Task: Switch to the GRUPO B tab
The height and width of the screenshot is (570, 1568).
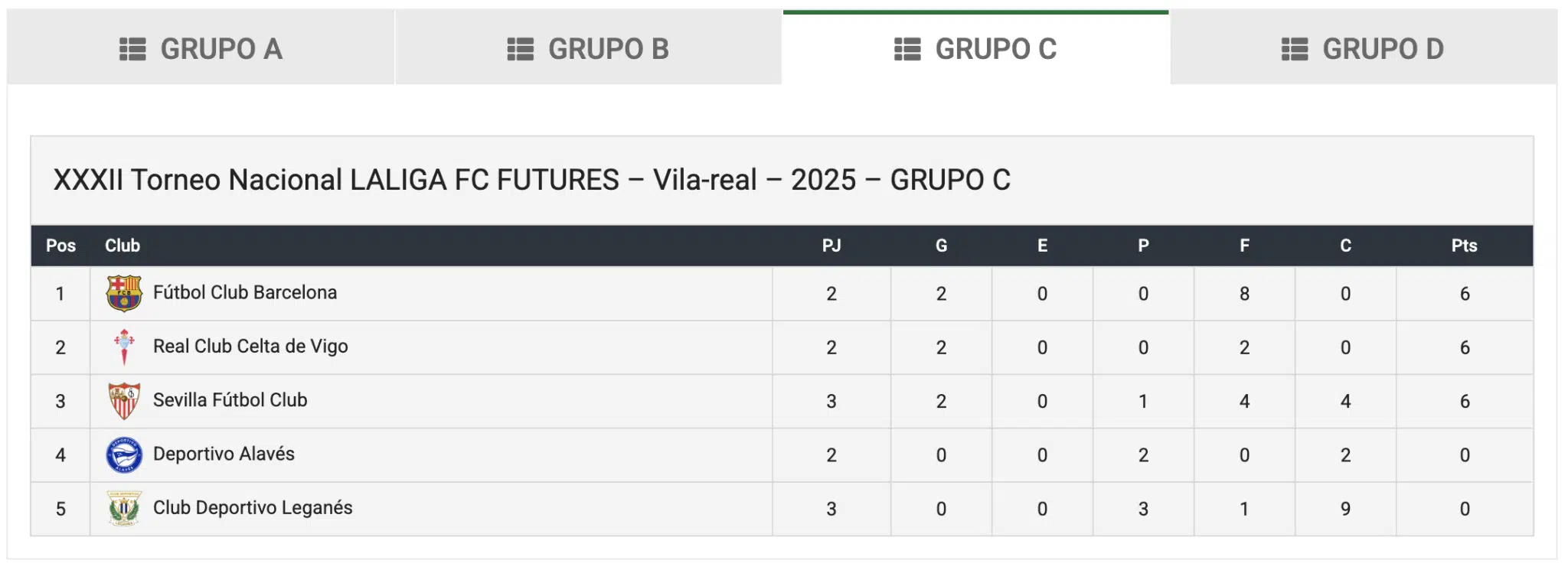Action: click(x=588, y=47)
